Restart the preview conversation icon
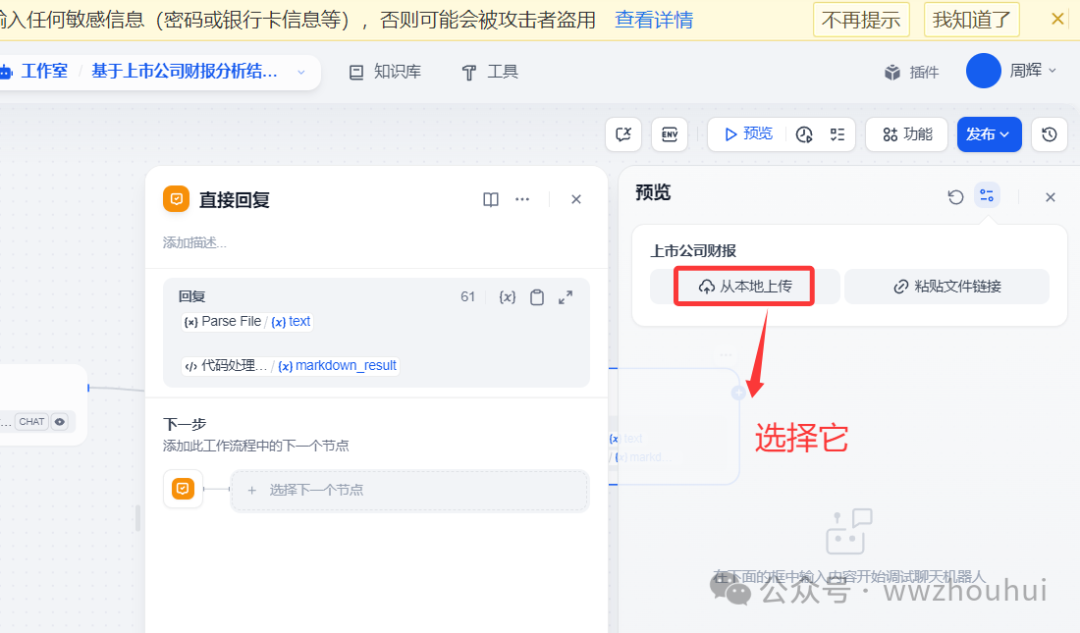 (x=955, y=197)
